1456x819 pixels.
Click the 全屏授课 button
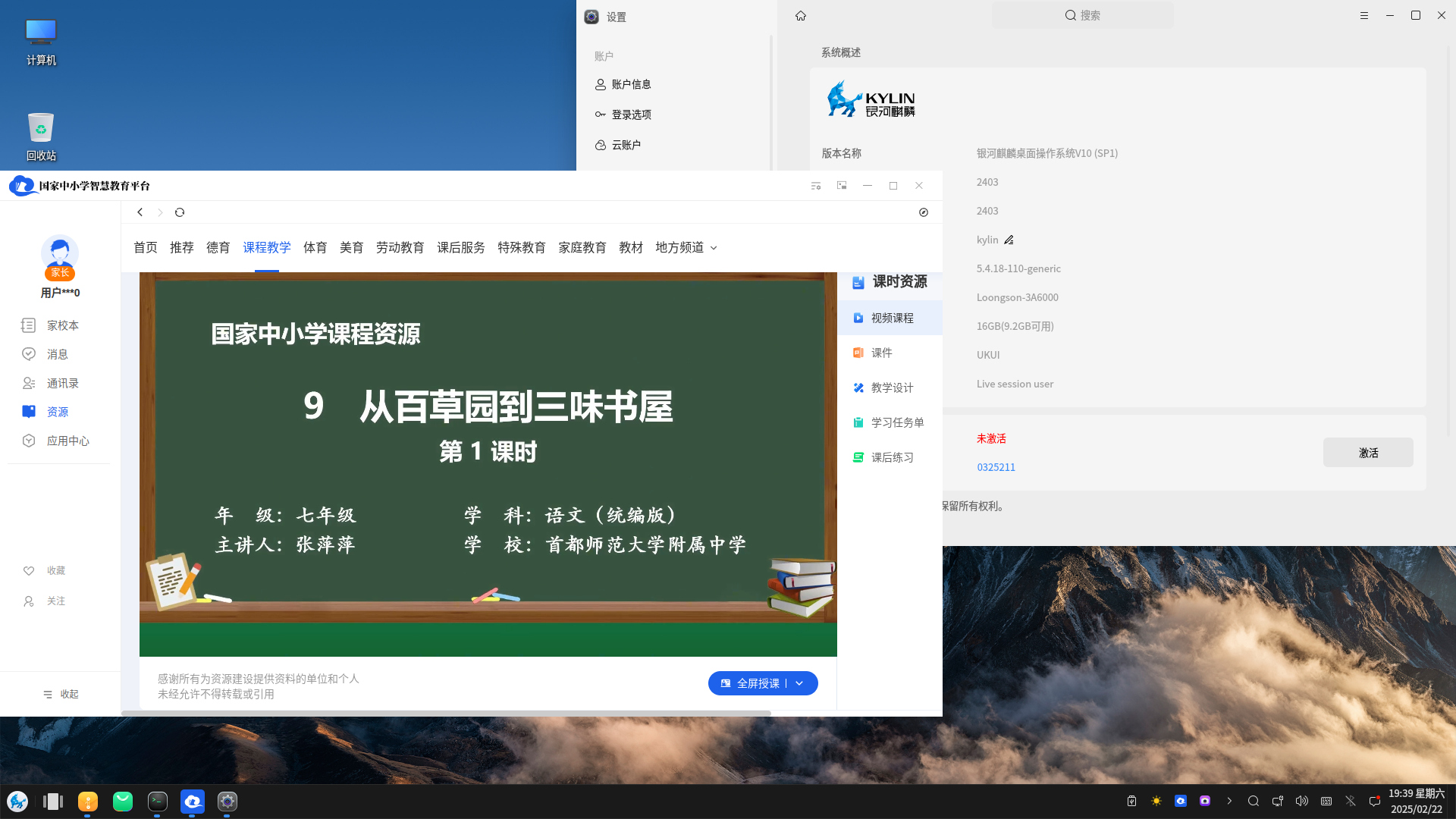coord(750,683)
